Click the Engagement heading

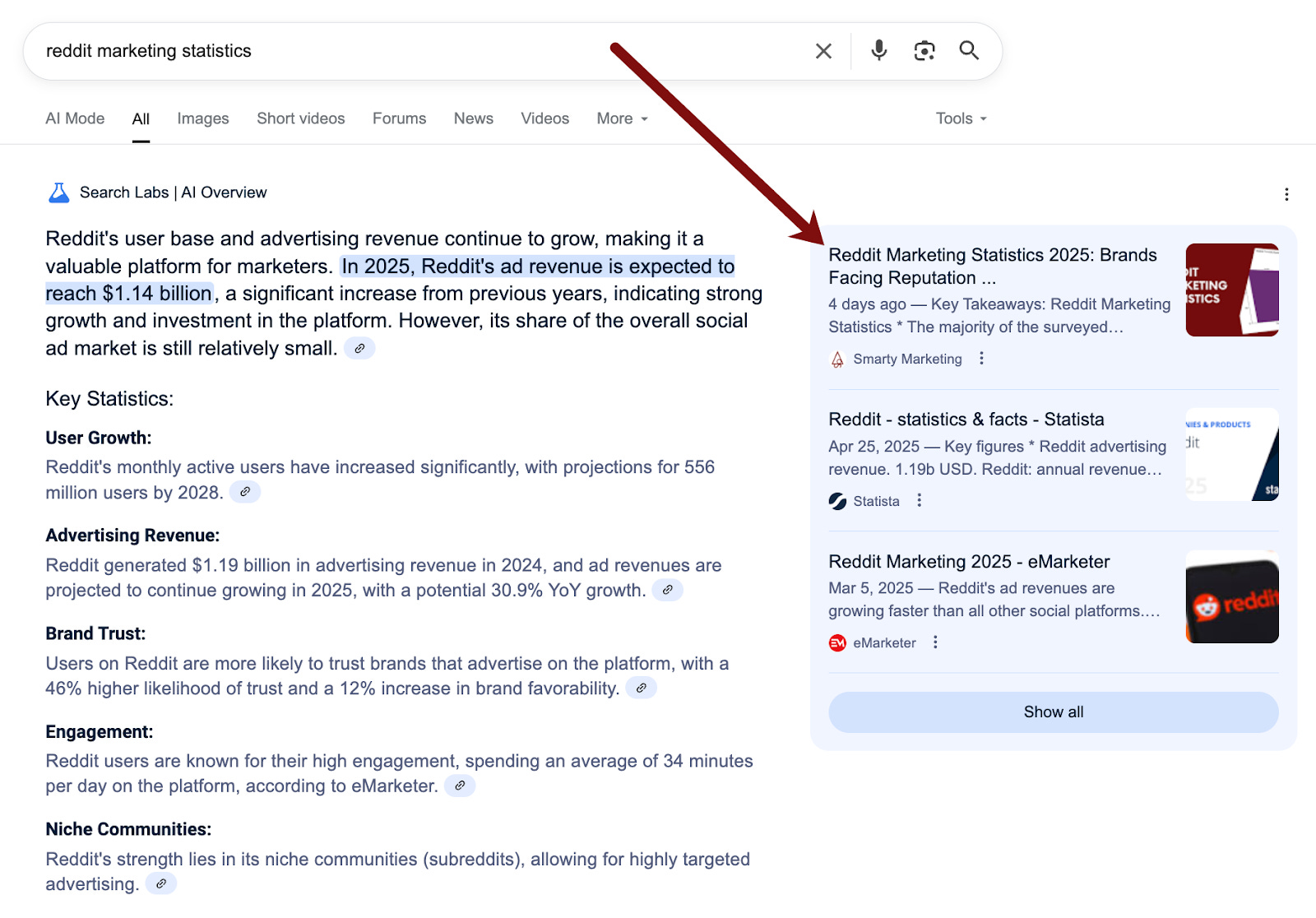[x=99, y=731]
